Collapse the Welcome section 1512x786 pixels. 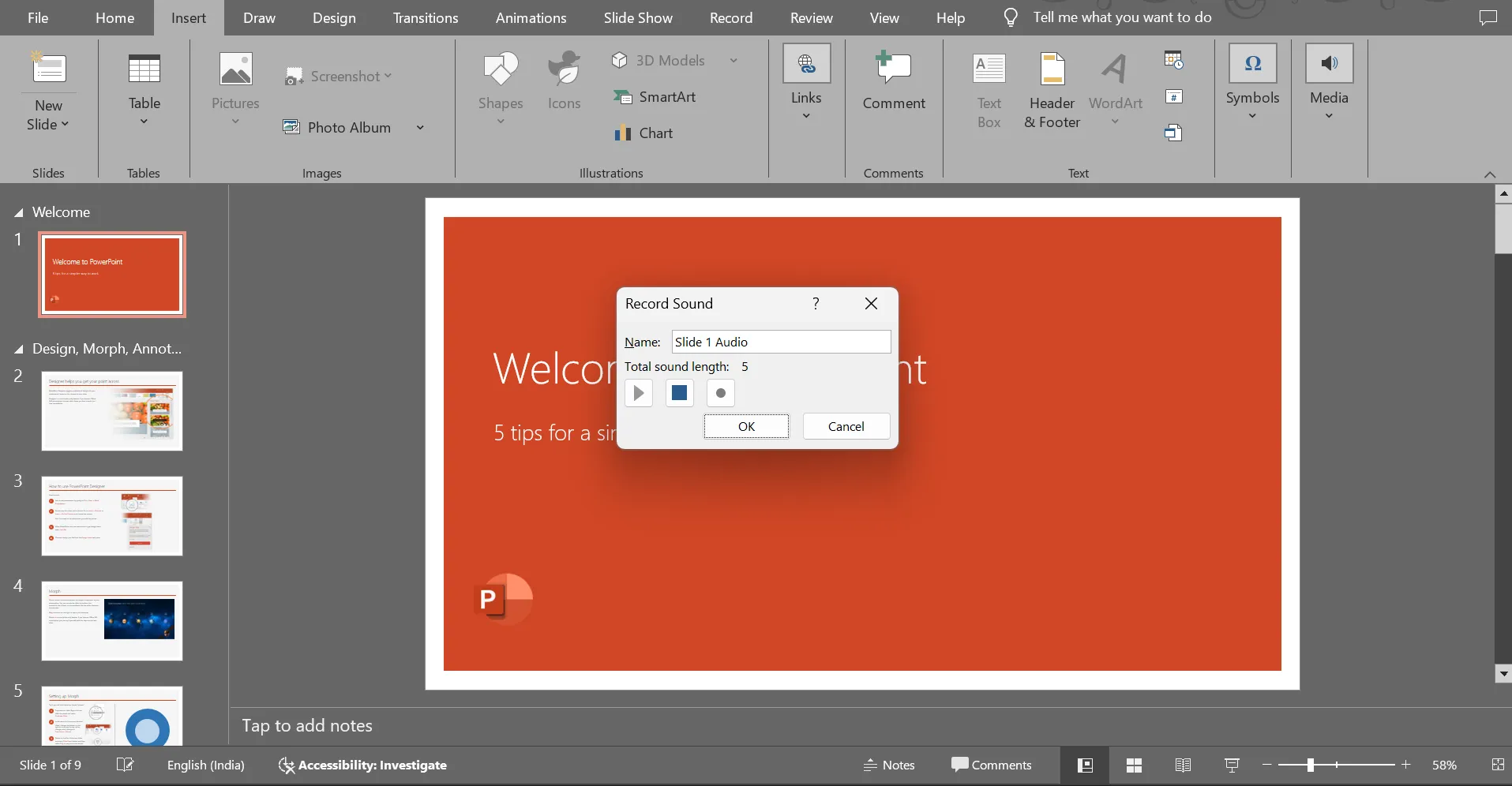click(x=18, y=213)
